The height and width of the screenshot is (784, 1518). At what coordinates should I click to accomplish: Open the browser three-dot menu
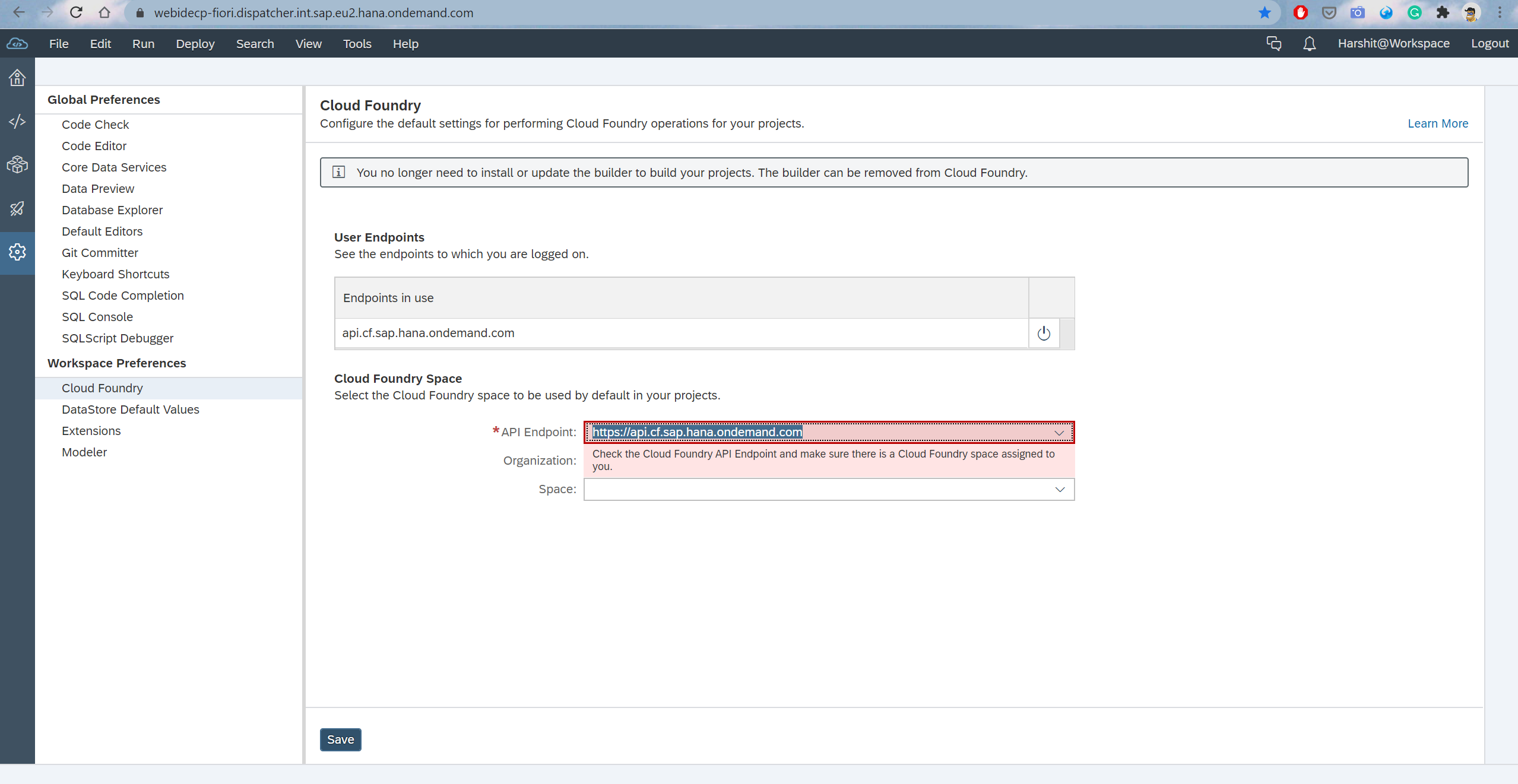[x=1501, y=12]
